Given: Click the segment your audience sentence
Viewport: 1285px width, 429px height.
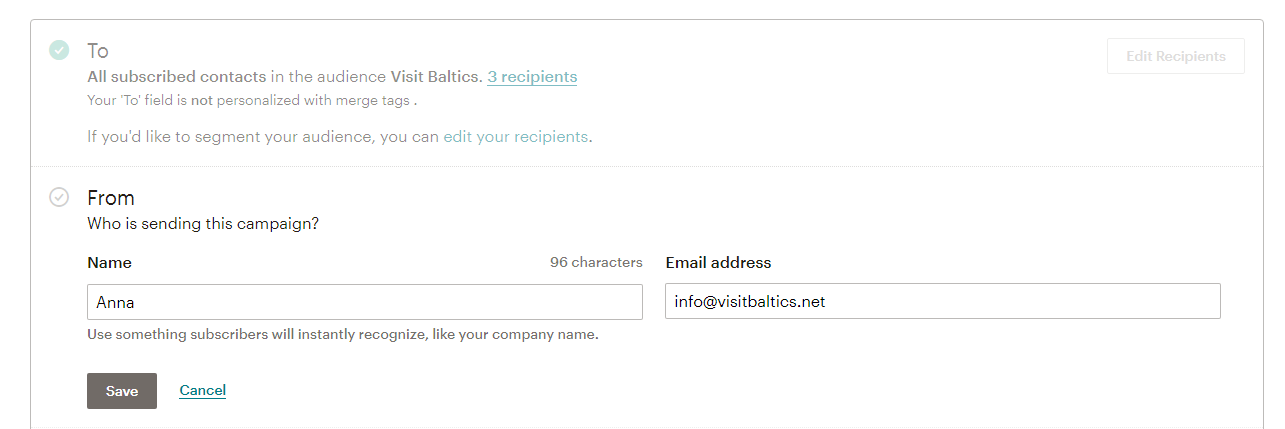Looking at the screenshot, I should click(x=340, y=136).
